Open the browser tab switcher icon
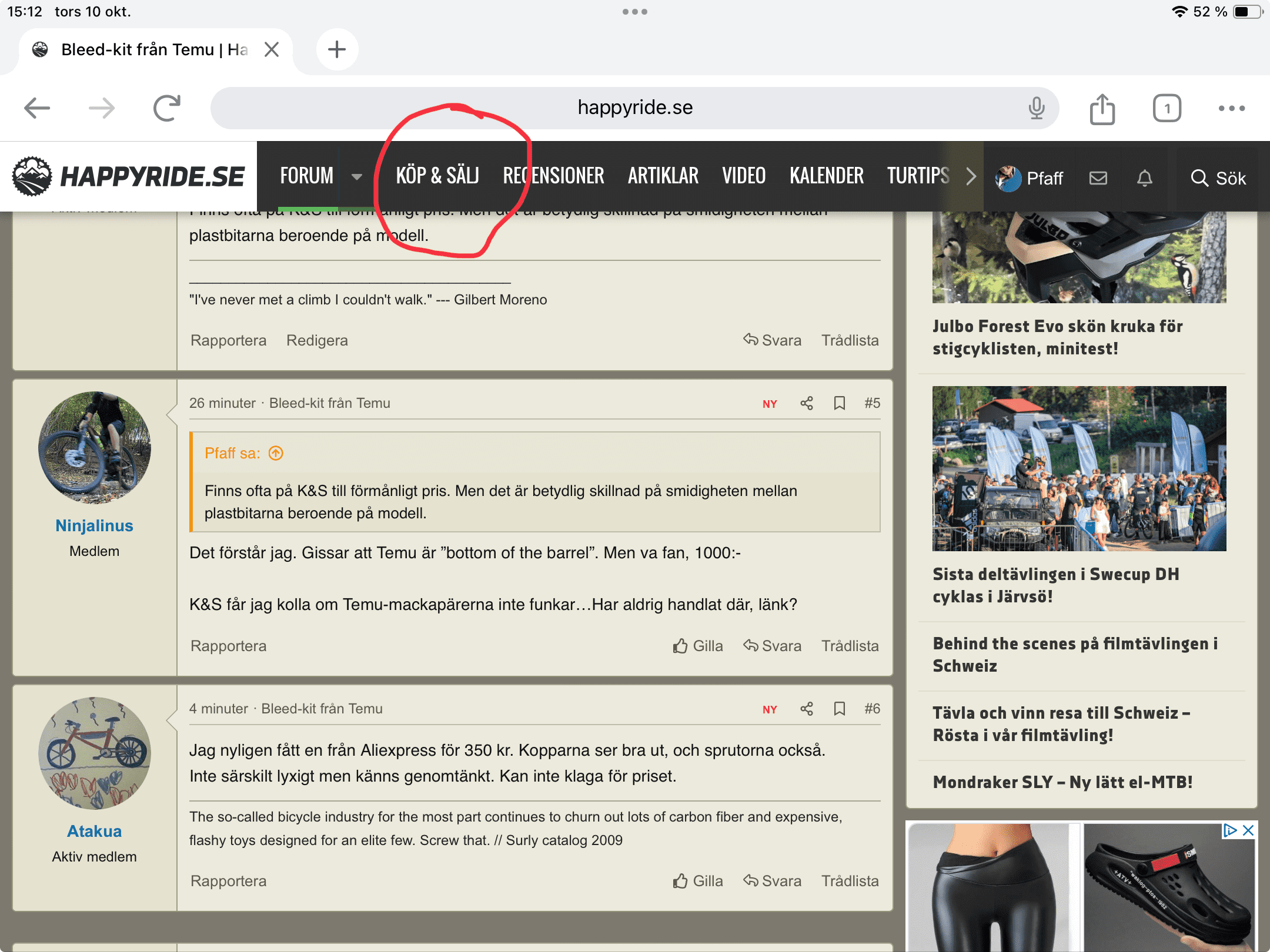The image size is (1270, 952). (x=1167, y=109)
